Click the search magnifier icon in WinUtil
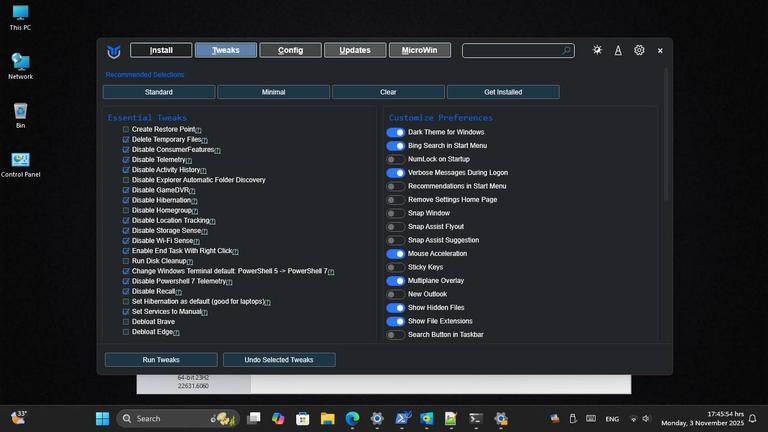768x432 pixels. [x=566, y=50]
